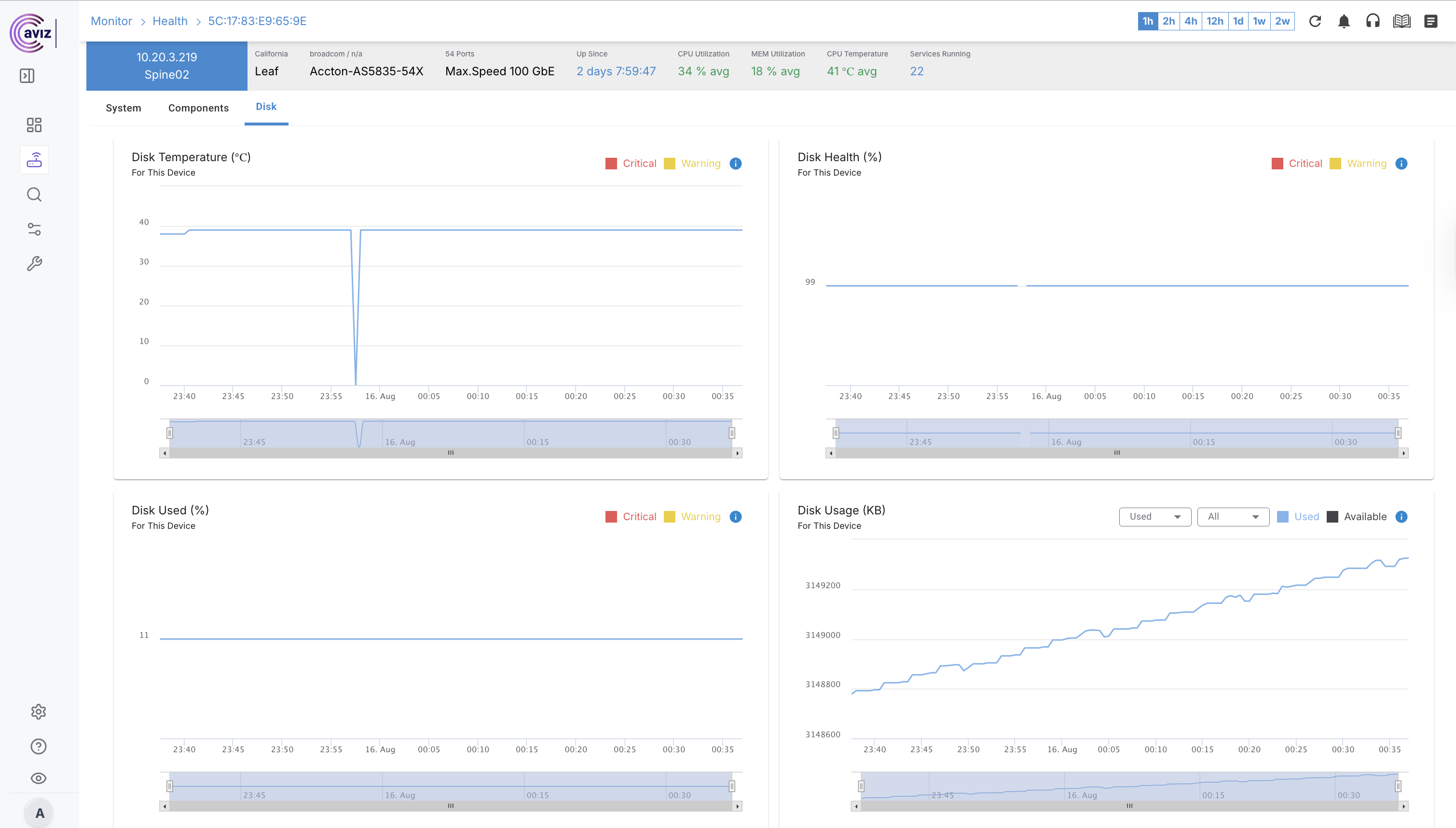Open the dashboard grid icon in sidebar
The image size is (1456, 828).
34,124
